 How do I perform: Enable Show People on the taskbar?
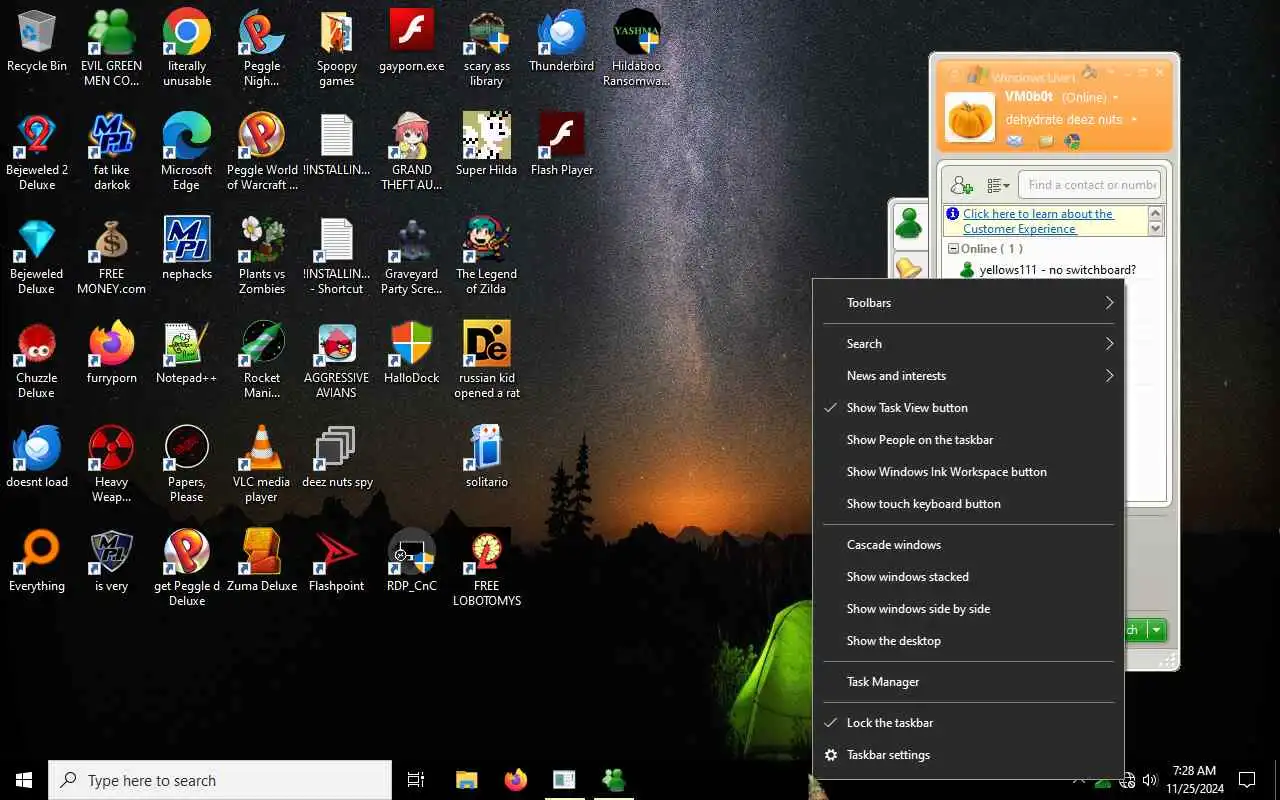pyautogui.click(x=968, y=440)
